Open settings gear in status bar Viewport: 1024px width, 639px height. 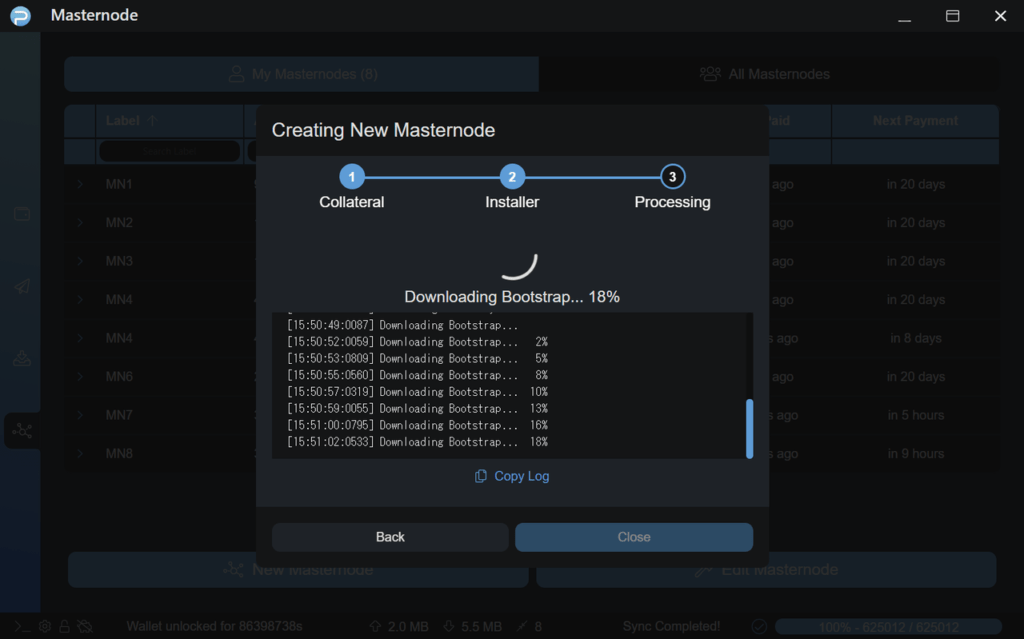45,627
